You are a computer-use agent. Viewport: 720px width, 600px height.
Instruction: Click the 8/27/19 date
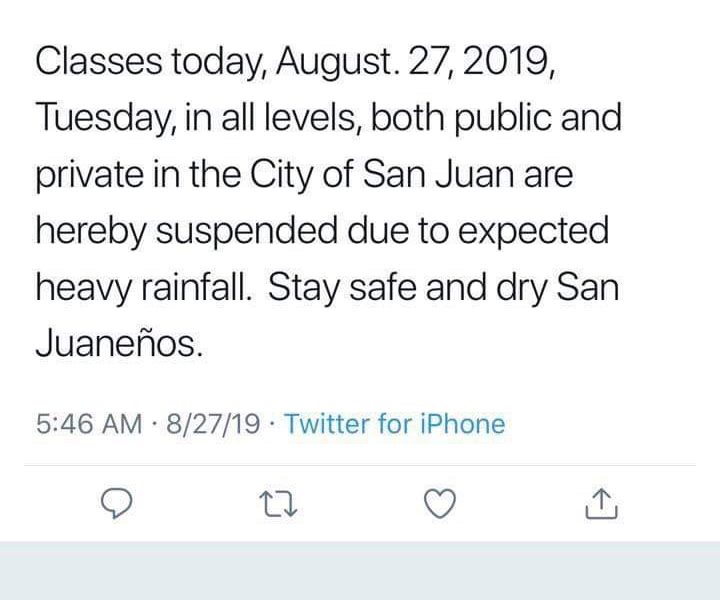[216, 424]
